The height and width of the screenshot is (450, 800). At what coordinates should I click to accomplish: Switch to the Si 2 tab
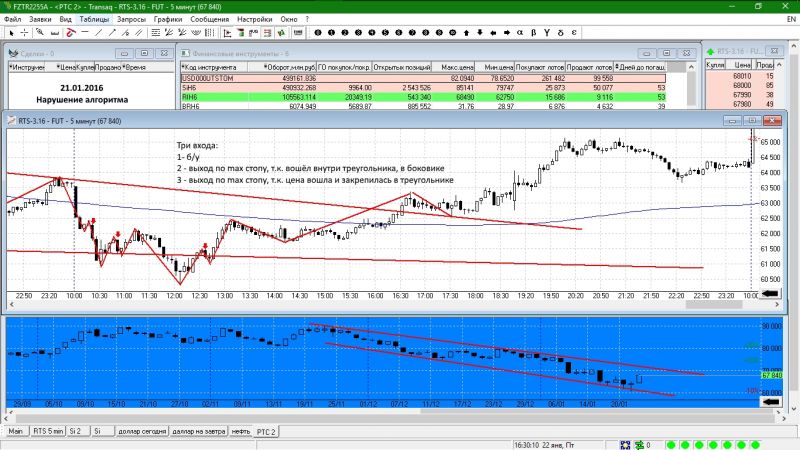pos(76,431)
